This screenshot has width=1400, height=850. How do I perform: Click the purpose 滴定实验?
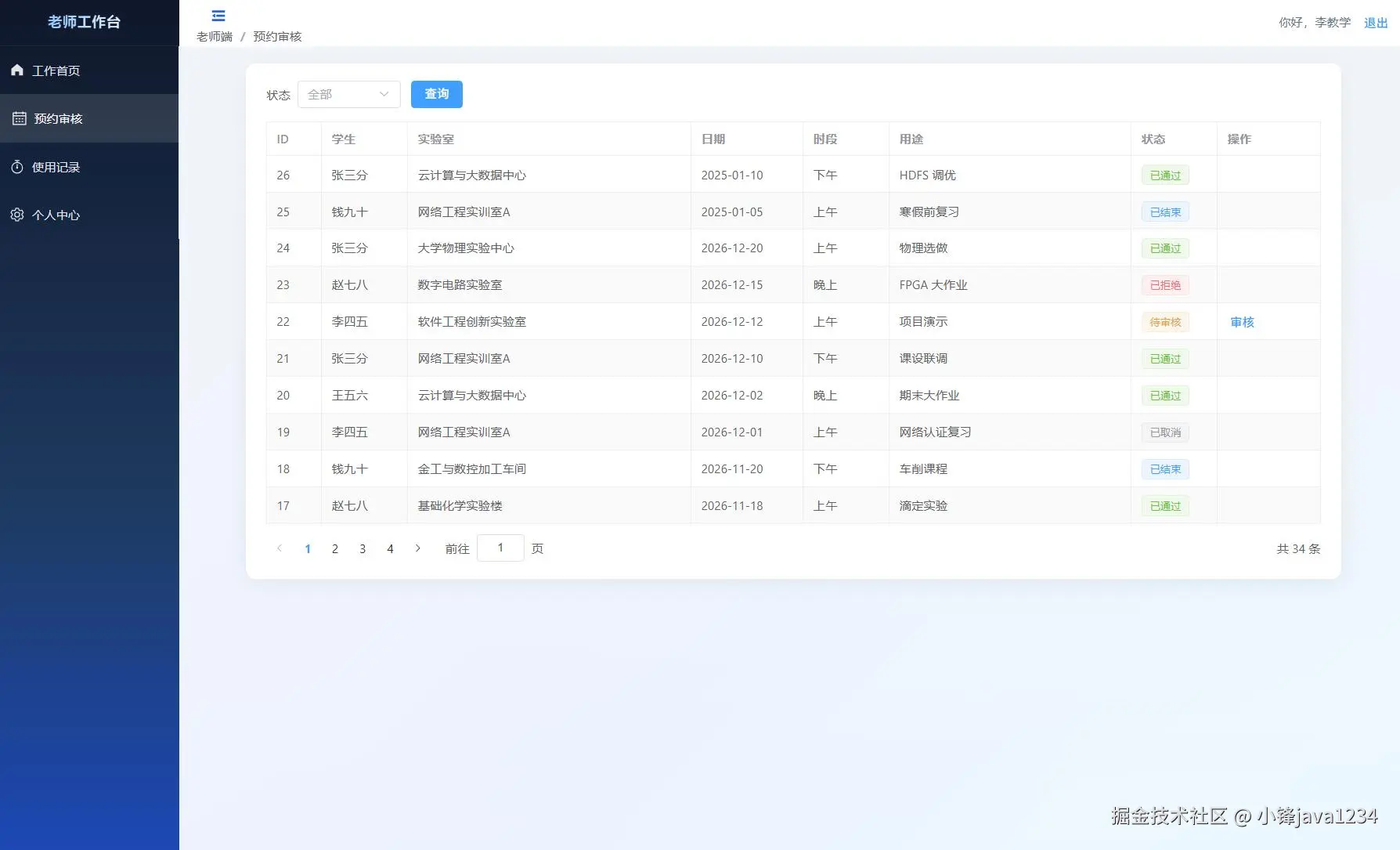click(923, 506)
